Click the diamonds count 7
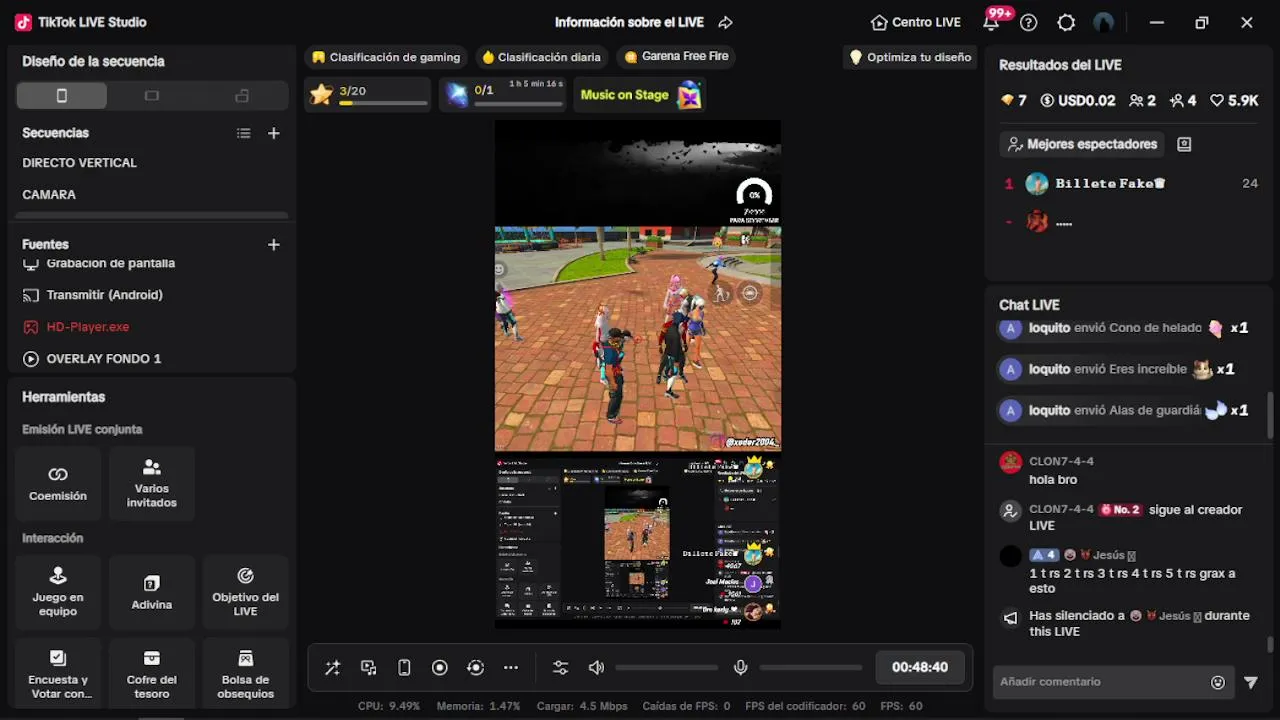 tap(1014, 101)
